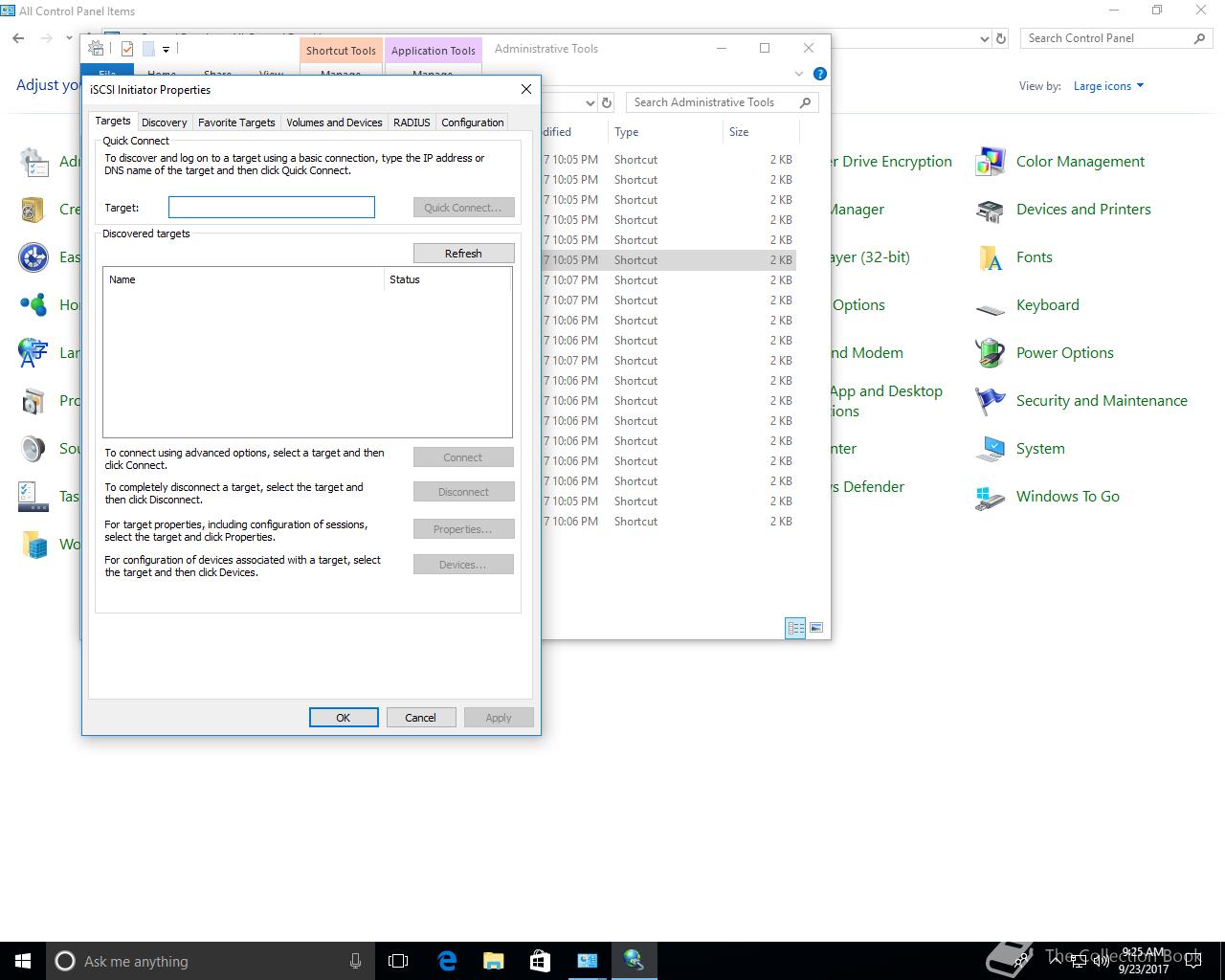Switch to details view in Administrative Tools

[795, 628]
